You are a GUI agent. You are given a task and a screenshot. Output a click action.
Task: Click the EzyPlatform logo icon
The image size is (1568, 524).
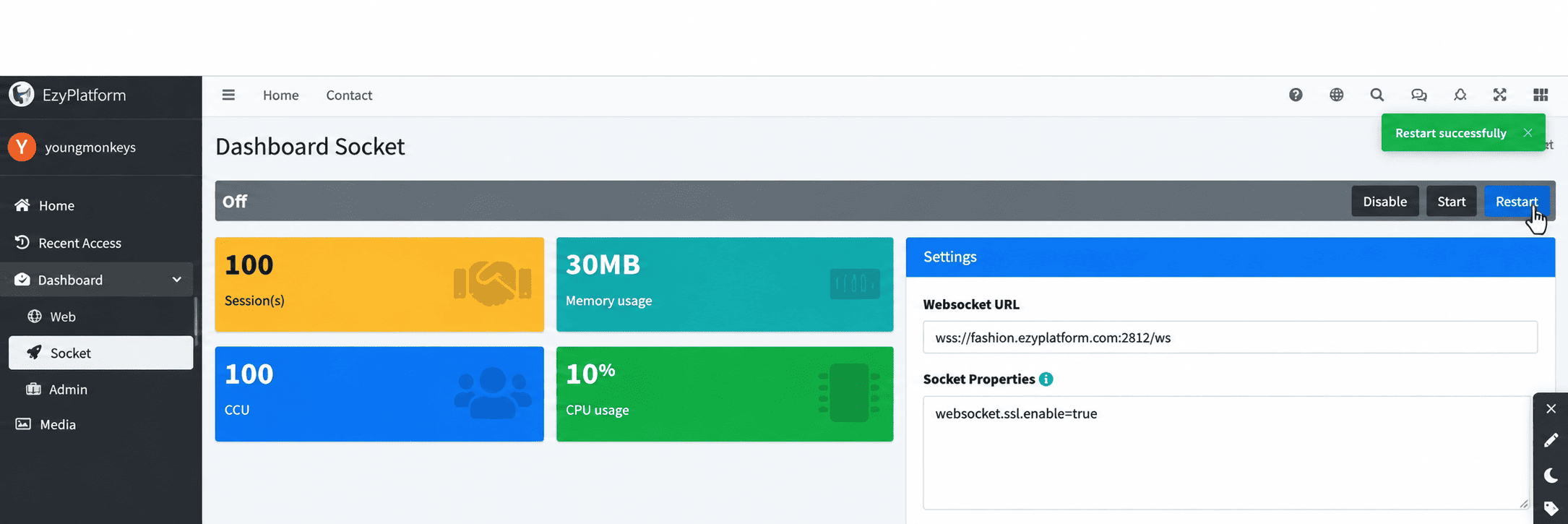coord(22,94)
